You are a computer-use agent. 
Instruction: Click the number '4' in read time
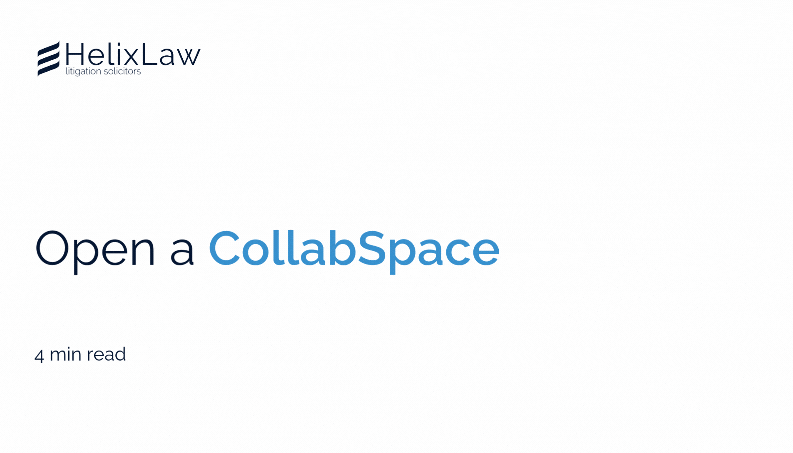click(x=39, y=355)
